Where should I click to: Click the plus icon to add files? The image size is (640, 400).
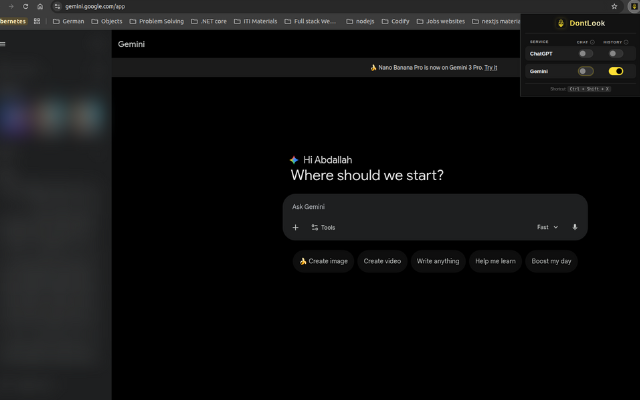click(295, 227)
